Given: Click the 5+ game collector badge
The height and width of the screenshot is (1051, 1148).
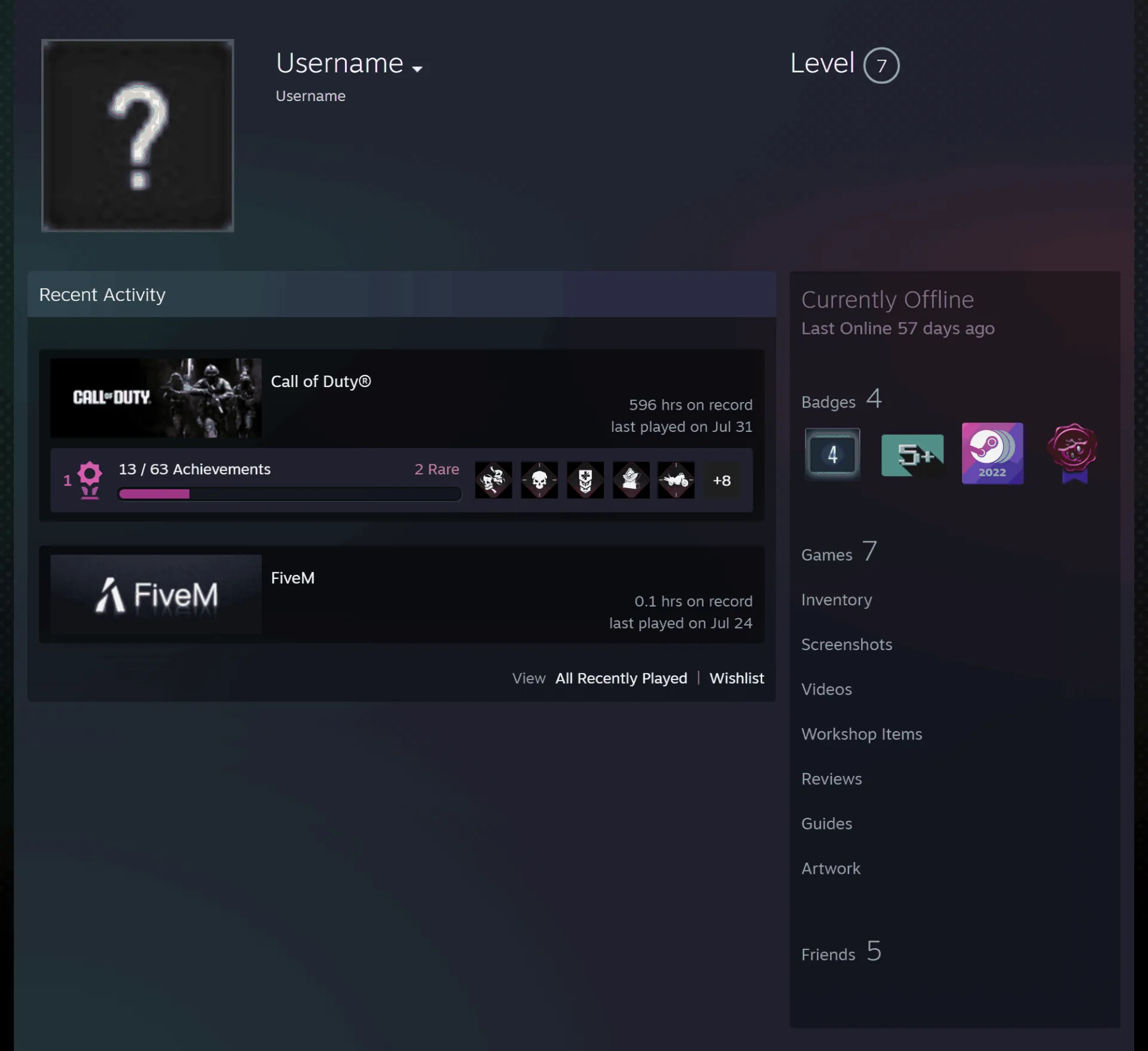Looking at the screenshot, I should tap(912, 455).
